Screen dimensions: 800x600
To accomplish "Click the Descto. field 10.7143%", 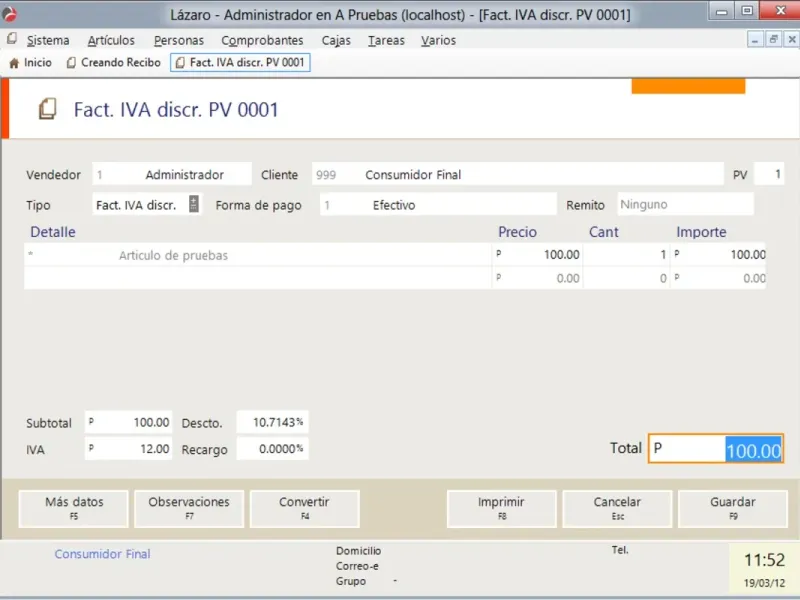I will [x=272, y=422].
